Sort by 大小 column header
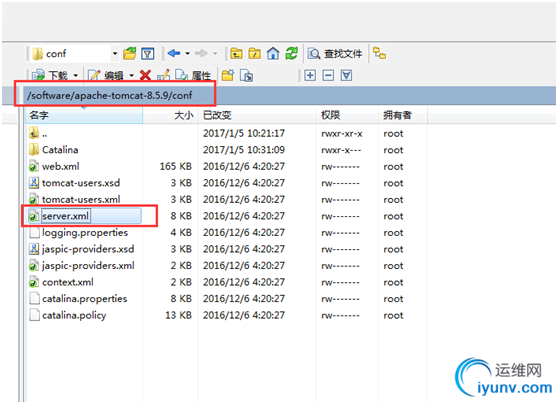Screen dimensions: 558x404 point(170,115)
